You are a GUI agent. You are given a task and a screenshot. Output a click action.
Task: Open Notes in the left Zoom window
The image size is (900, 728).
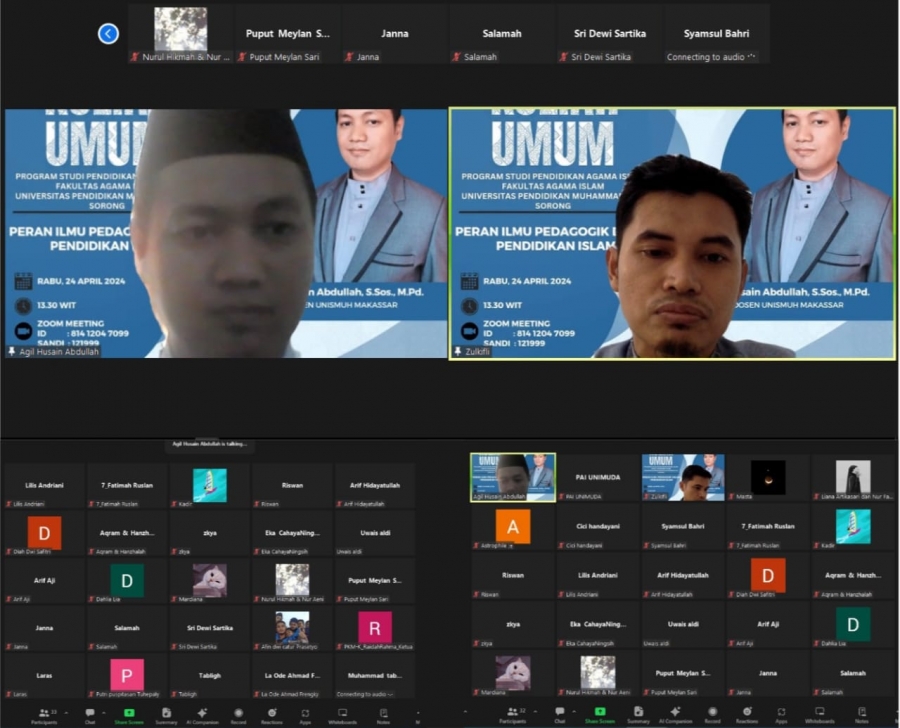tap(383, 715)
